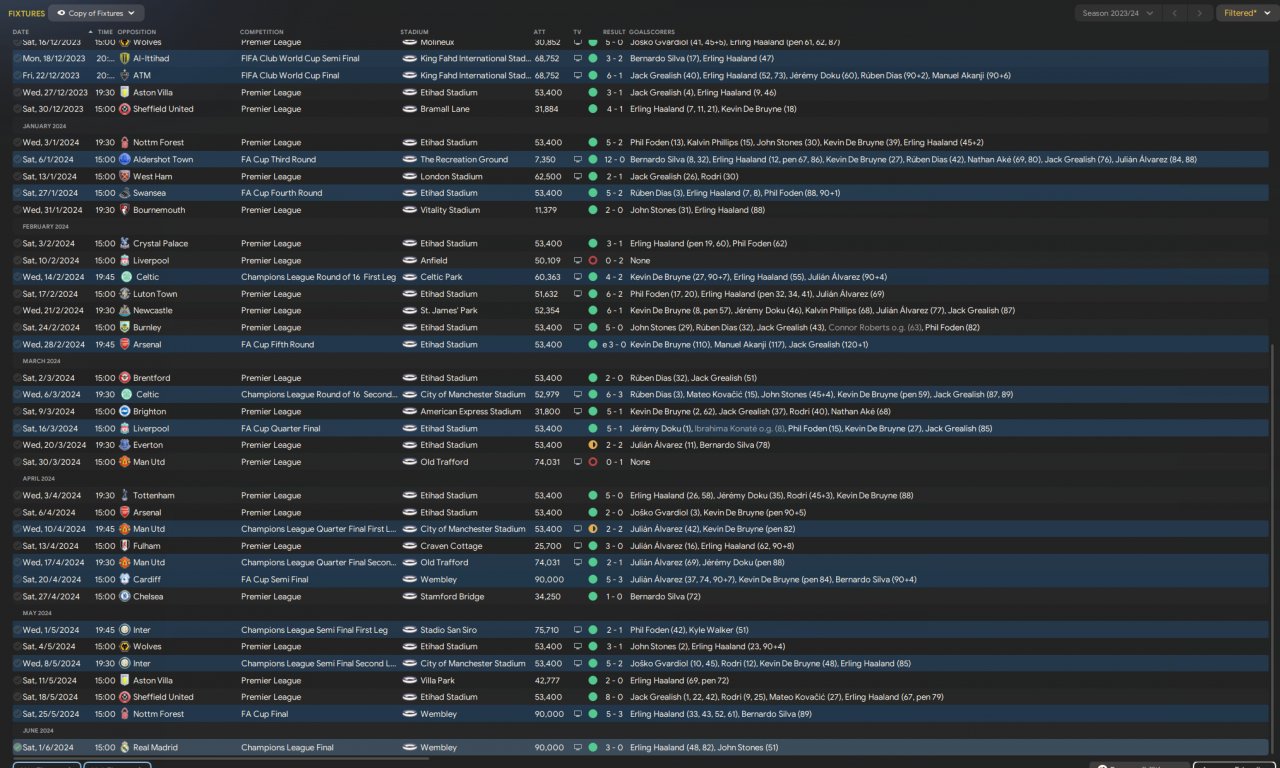Sort by the Goalscorers column header

(652, 32)
